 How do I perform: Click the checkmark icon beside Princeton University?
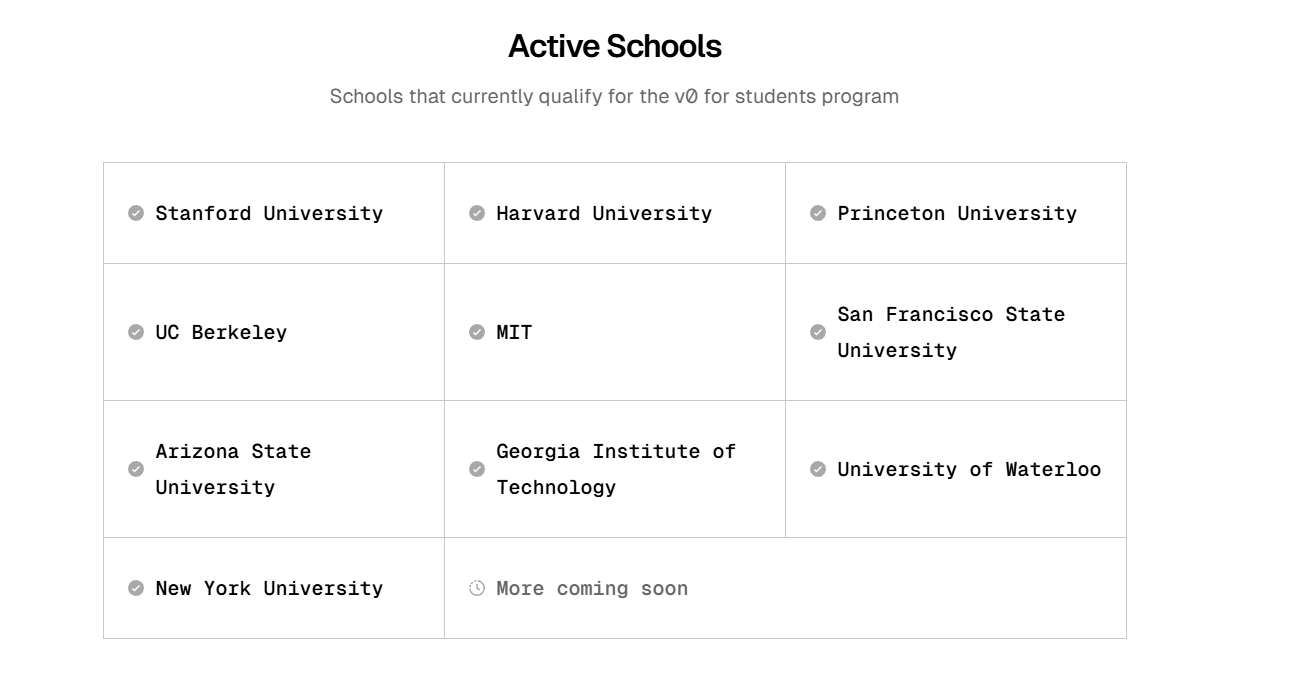pyautogui.click(x=818, y=213)
